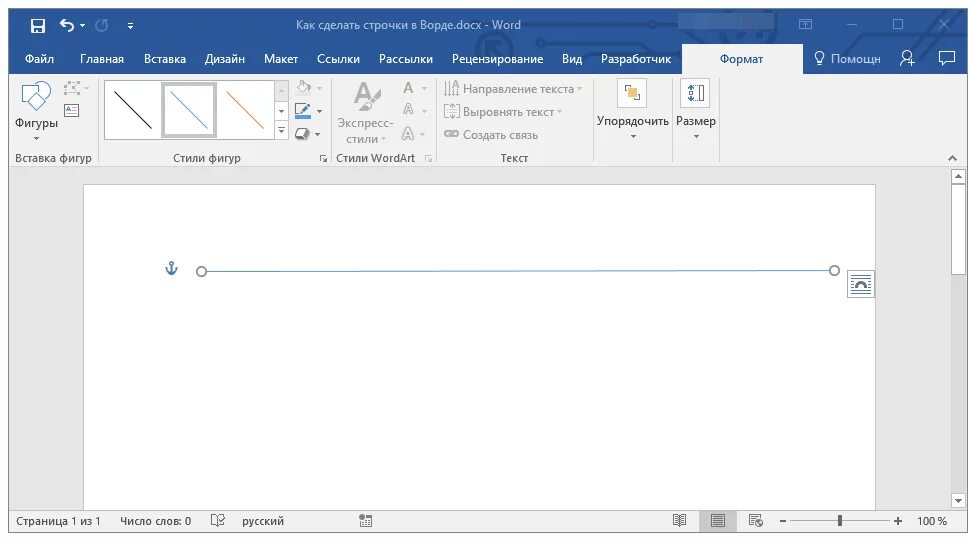Open the Фигуры shapes gallery

click(x=36, y=111)
